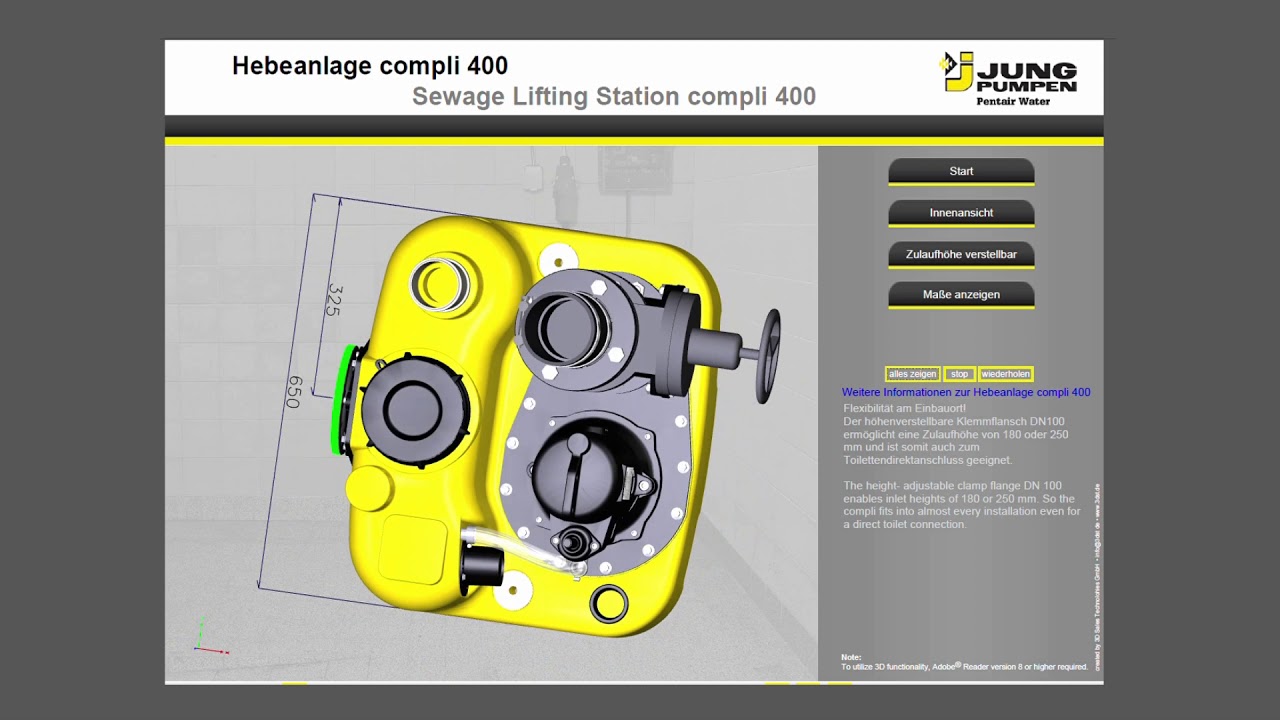Click the alles zeigen button

pos(912,374)
